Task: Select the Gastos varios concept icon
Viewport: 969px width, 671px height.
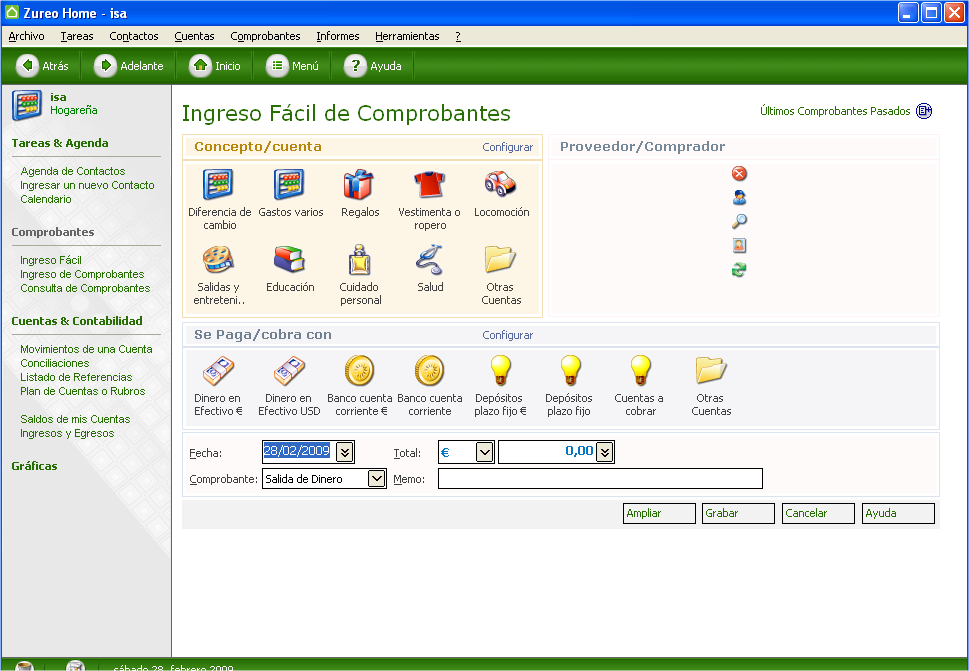Action: point(289,184)
